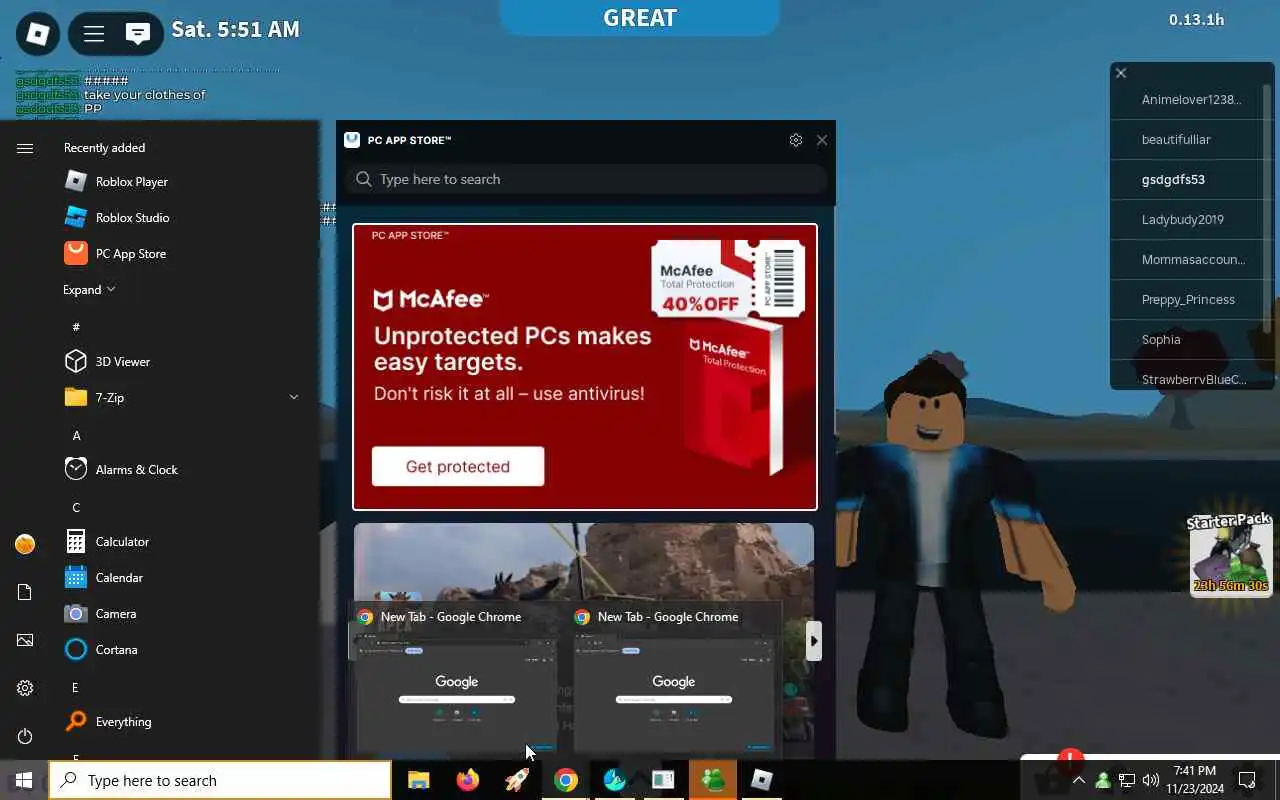The height and width of the screenshot is (800, 1280).
Task: Open Settings gear in Start sidebar
Action: point(25,688)
